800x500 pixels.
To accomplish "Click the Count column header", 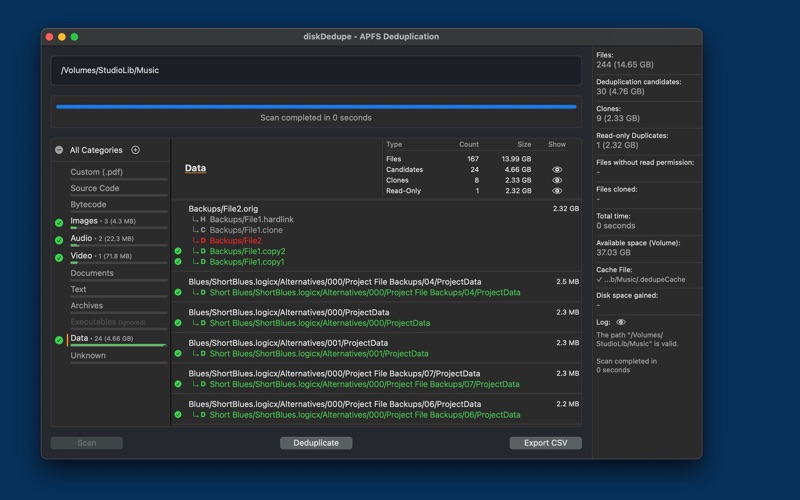I will point(468,144).
